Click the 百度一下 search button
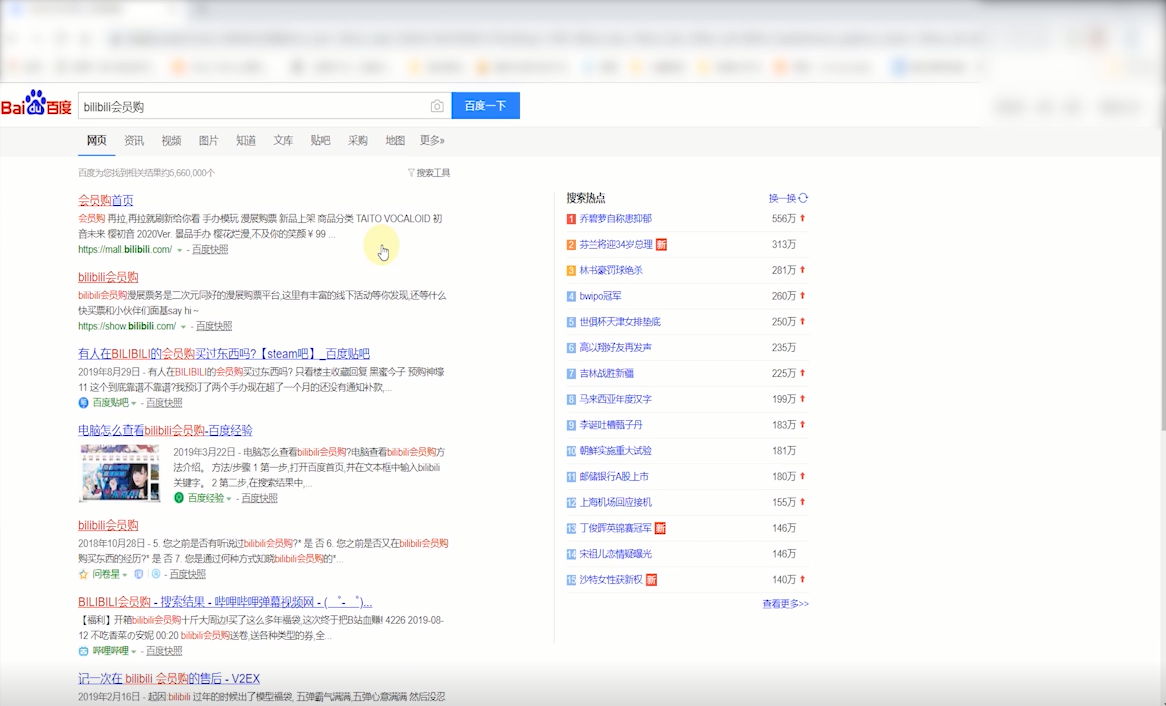The image size is (1166, 706). tap(485, 105)
